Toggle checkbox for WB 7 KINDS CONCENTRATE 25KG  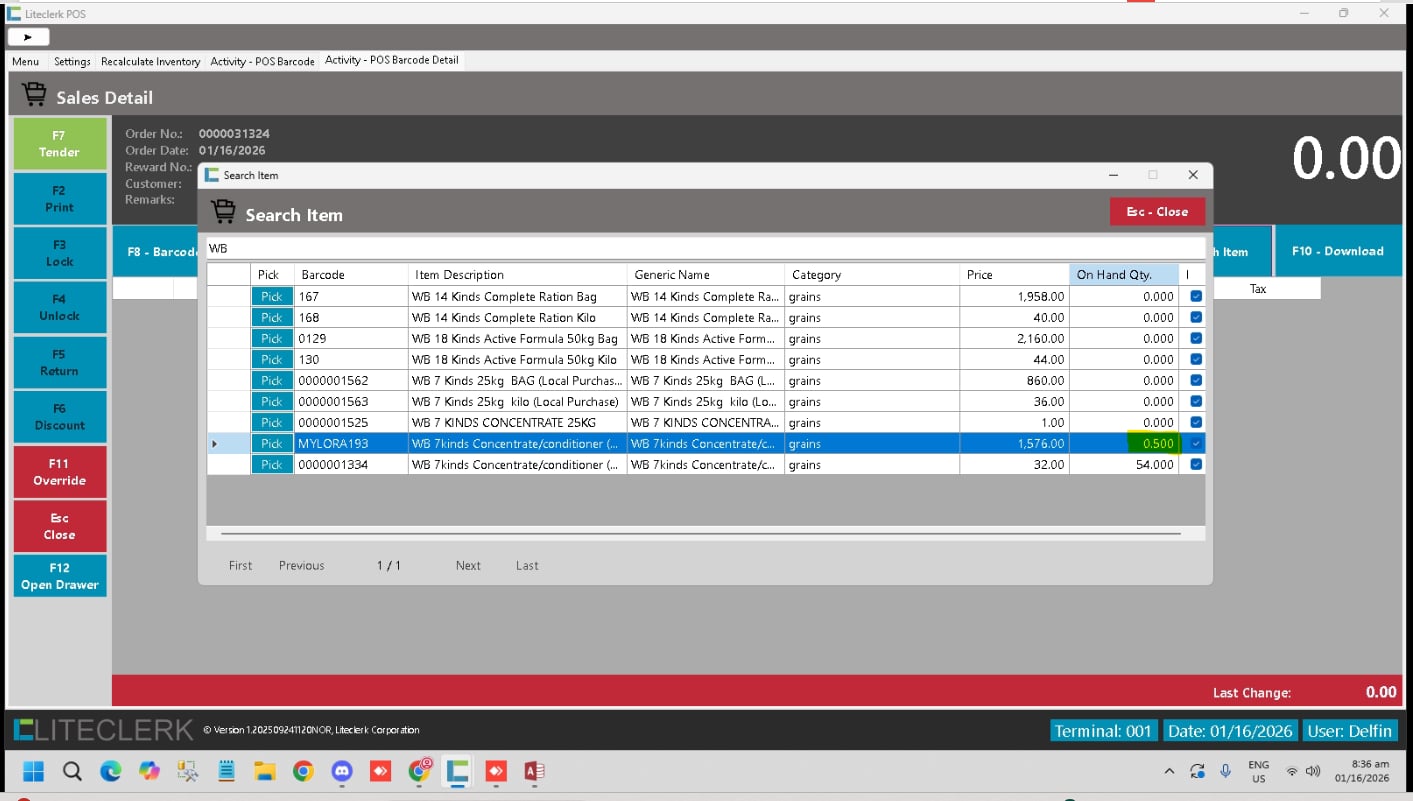tap(1196, 423)
